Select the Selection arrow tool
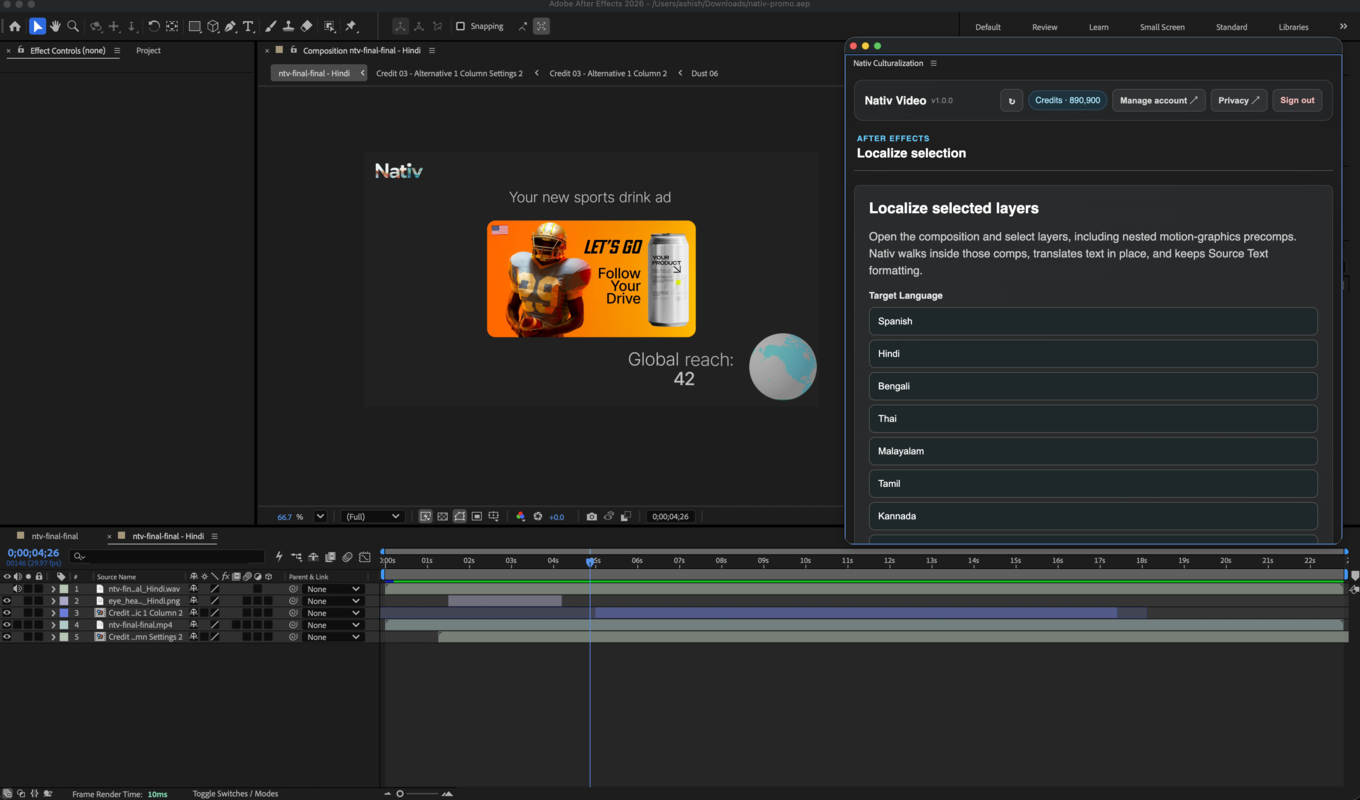The image size is (1360, 800). (x=37, y=26)
